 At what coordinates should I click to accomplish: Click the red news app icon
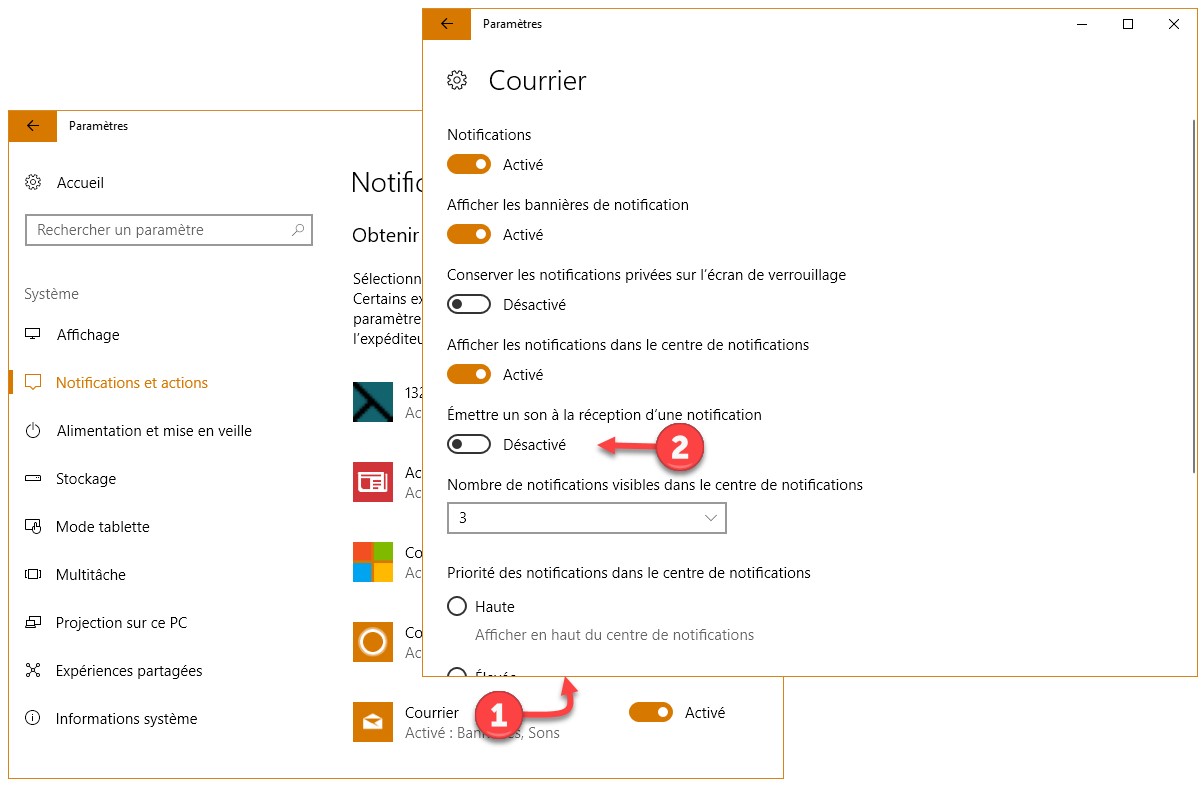[373, 482]
